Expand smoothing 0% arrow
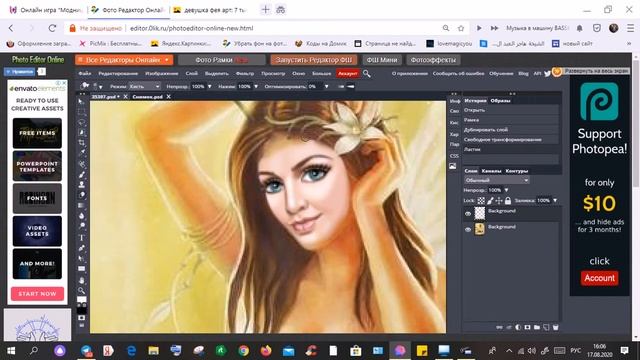Image resolution: width=640 pixels, height=360 pixels. [x=327, y=87]
